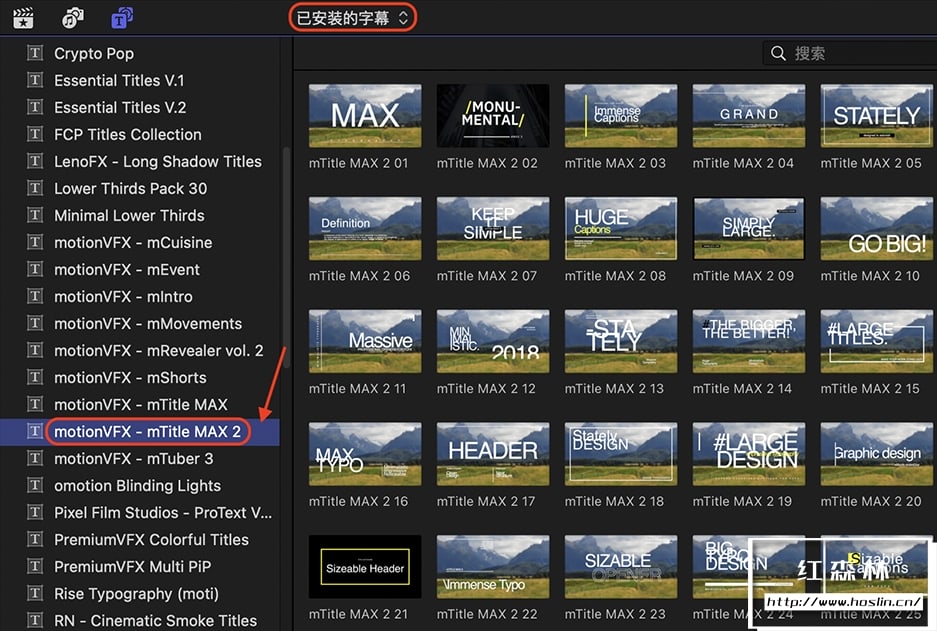Click the title icon beside Lower Thirds Pack 30
937x631 pixels.
pos(35,188)
